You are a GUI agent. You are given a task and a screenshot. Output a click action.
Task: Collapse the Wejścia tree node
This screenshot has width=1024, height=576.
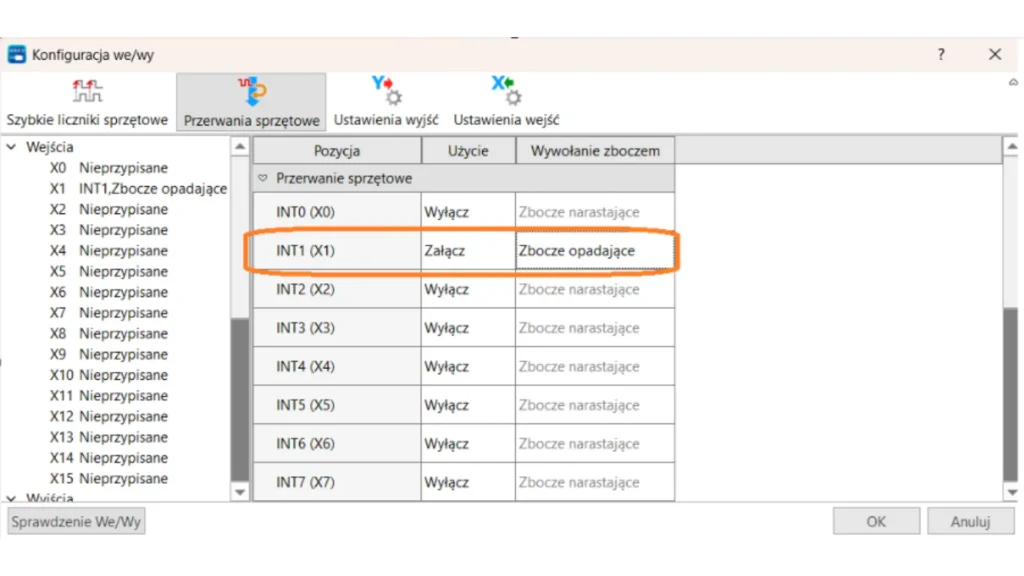(12, 147)
